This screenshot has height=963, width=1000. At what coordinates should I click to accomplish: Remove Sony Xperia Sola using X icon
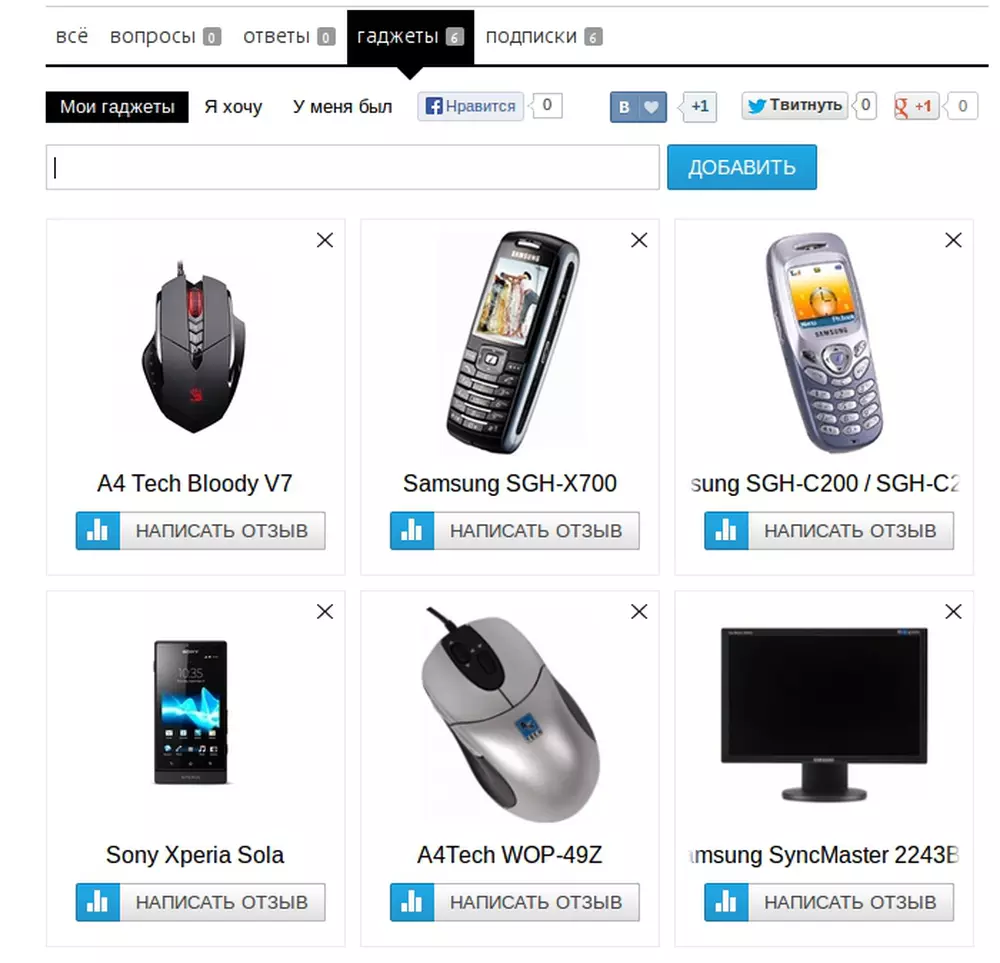(325, 612)
